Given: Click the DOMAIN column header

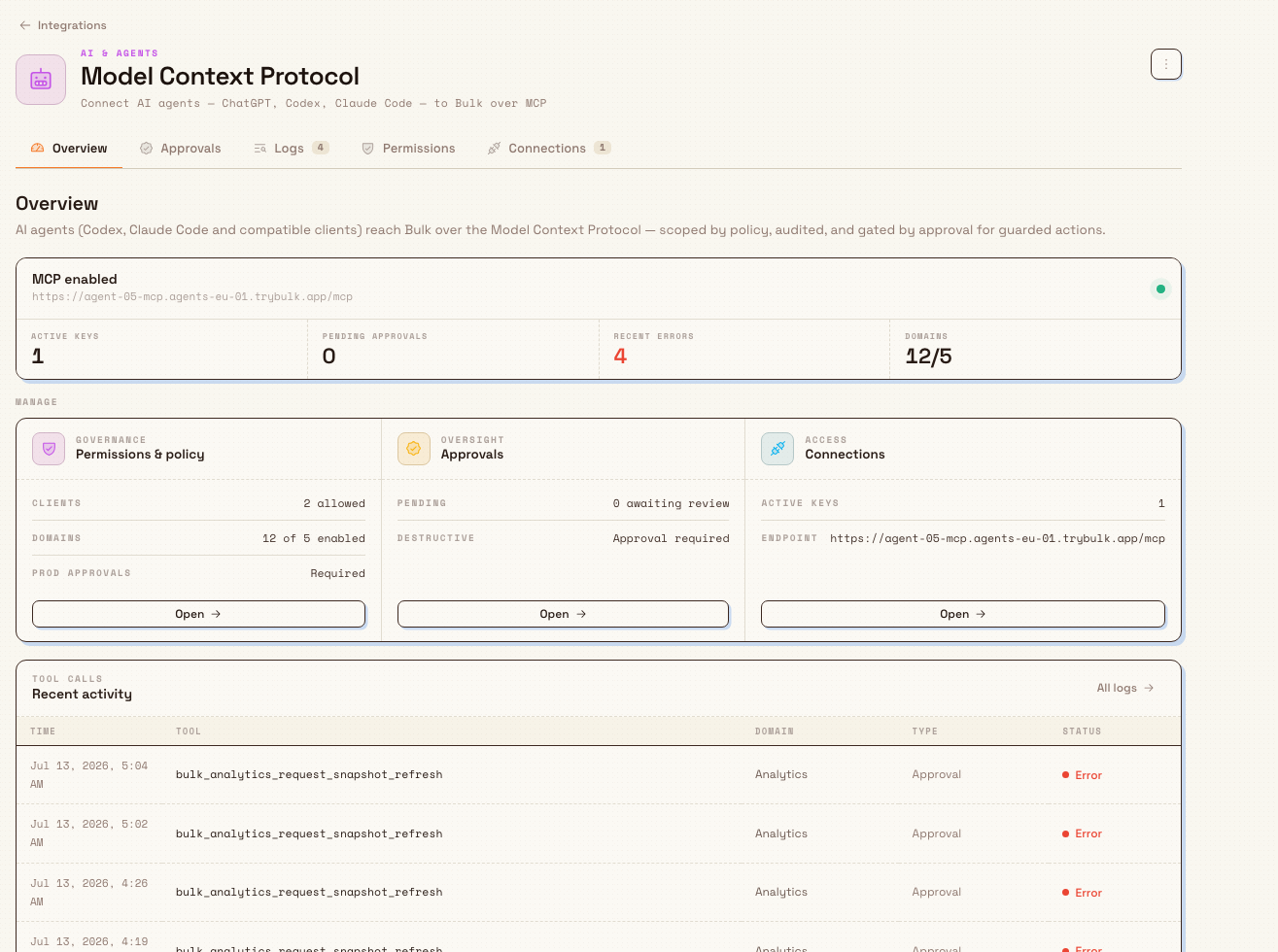Looking at the screenshot, I should tap(775, 731).
